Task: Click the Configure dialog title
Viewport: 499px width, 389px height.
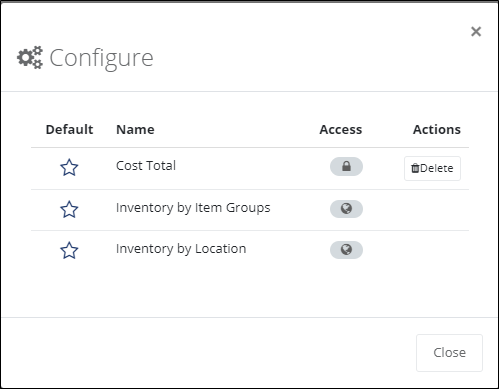Action: click(101, 58)
